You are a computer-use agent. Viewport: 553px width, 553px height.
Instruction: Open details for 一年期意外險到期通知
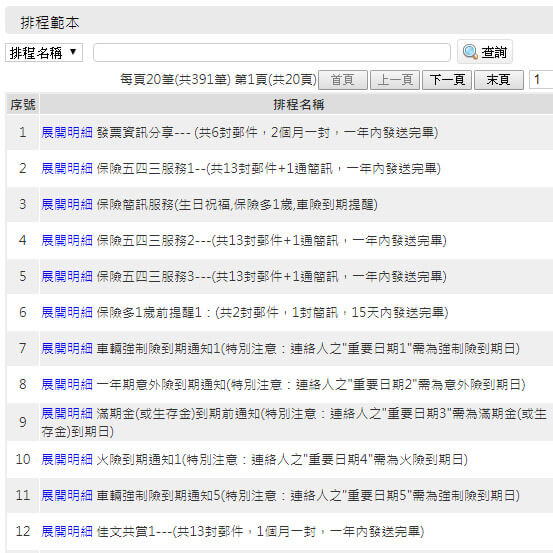[x=67, y=384]
